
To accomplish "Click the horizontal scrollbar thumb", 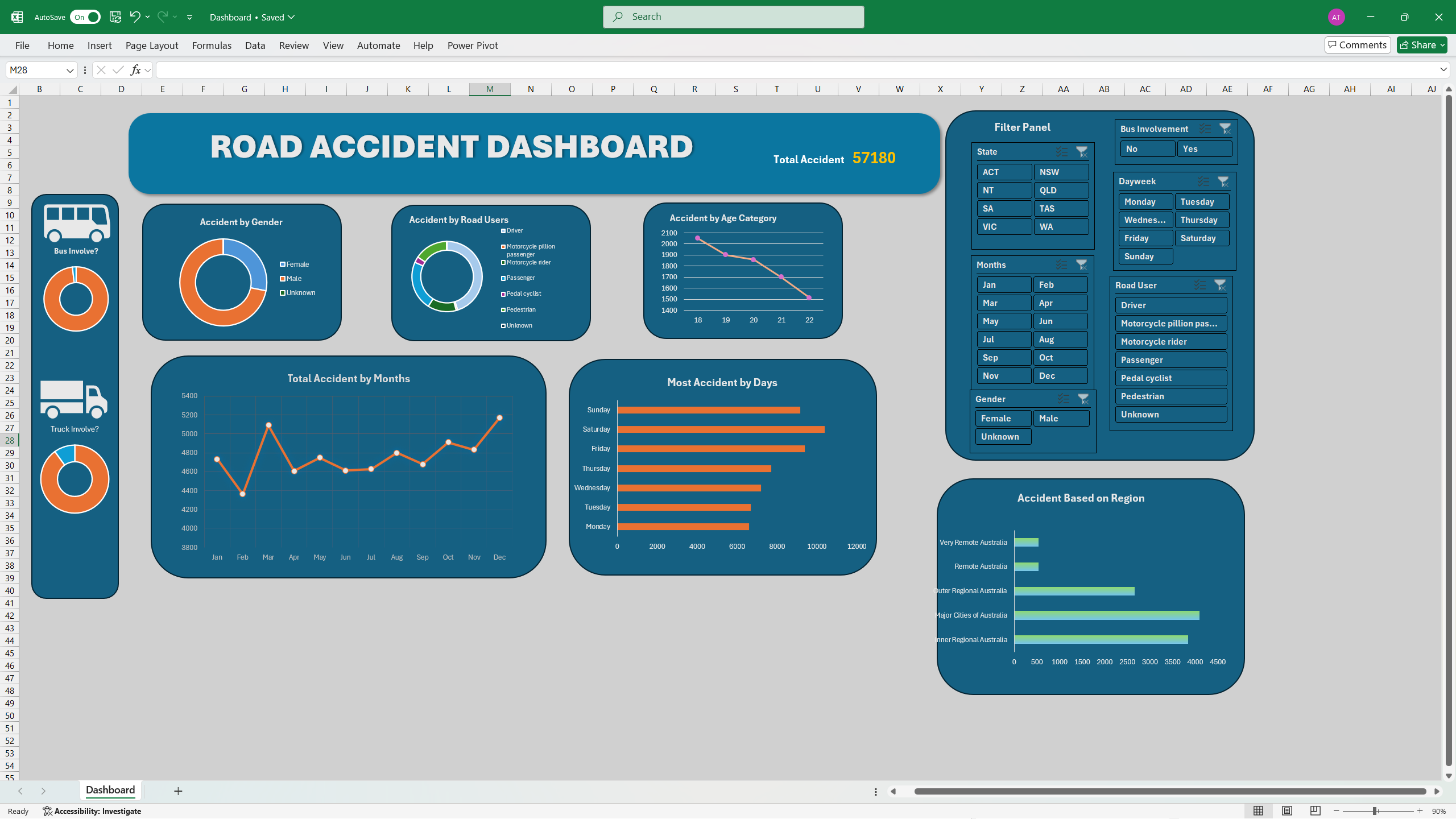I will click(x=1170, y=792).
